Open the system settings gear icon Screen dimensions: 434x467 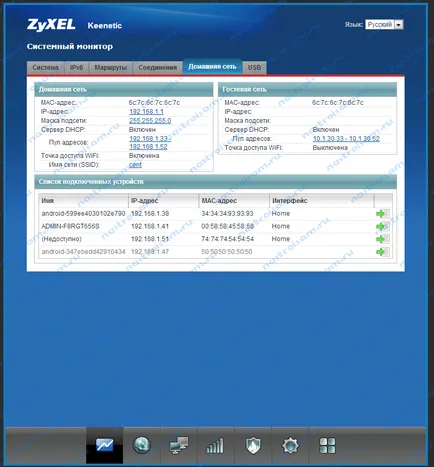pos(290,445)
